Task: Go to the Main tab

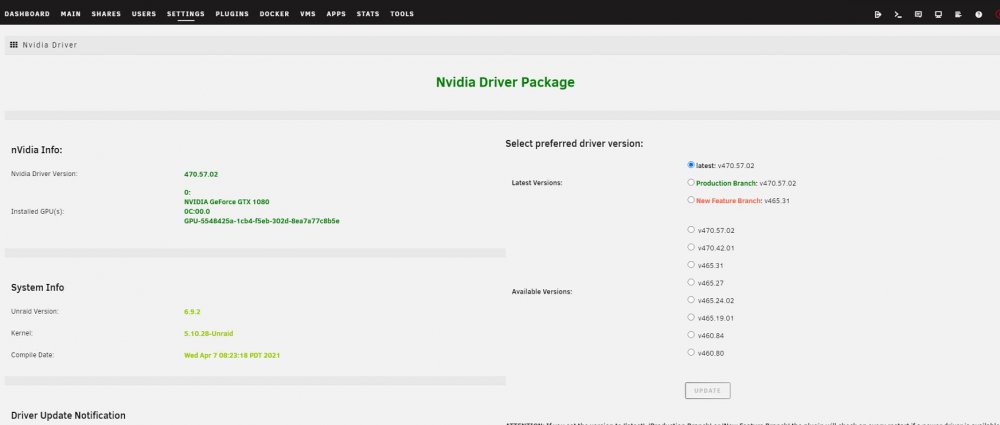Action: tap(71, 14)
